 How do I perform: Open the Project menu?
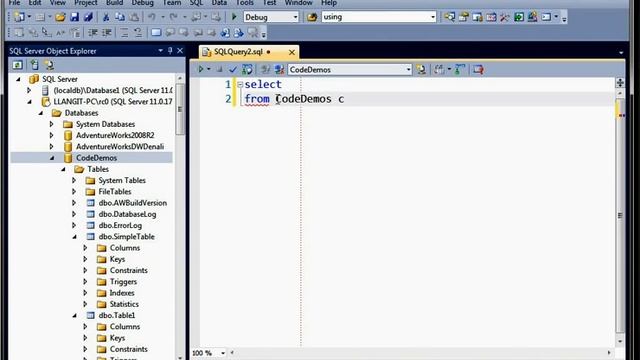click(x=85, y=3)
